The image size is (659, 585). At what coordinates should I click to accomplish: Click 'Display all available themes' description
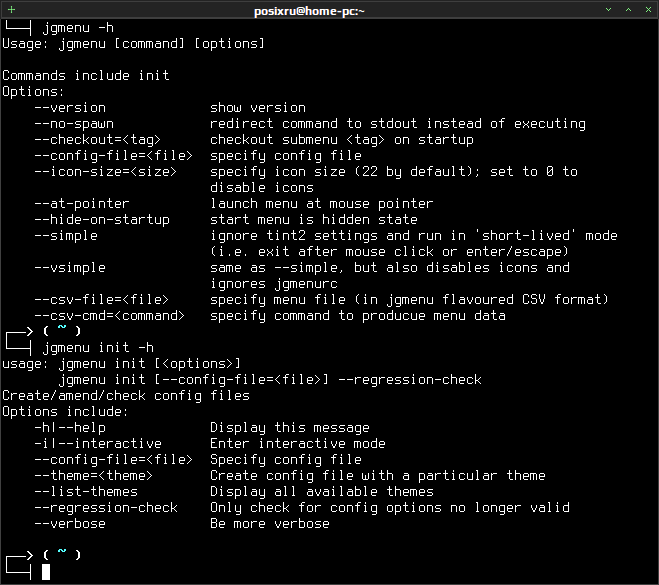tap(322, 492)
